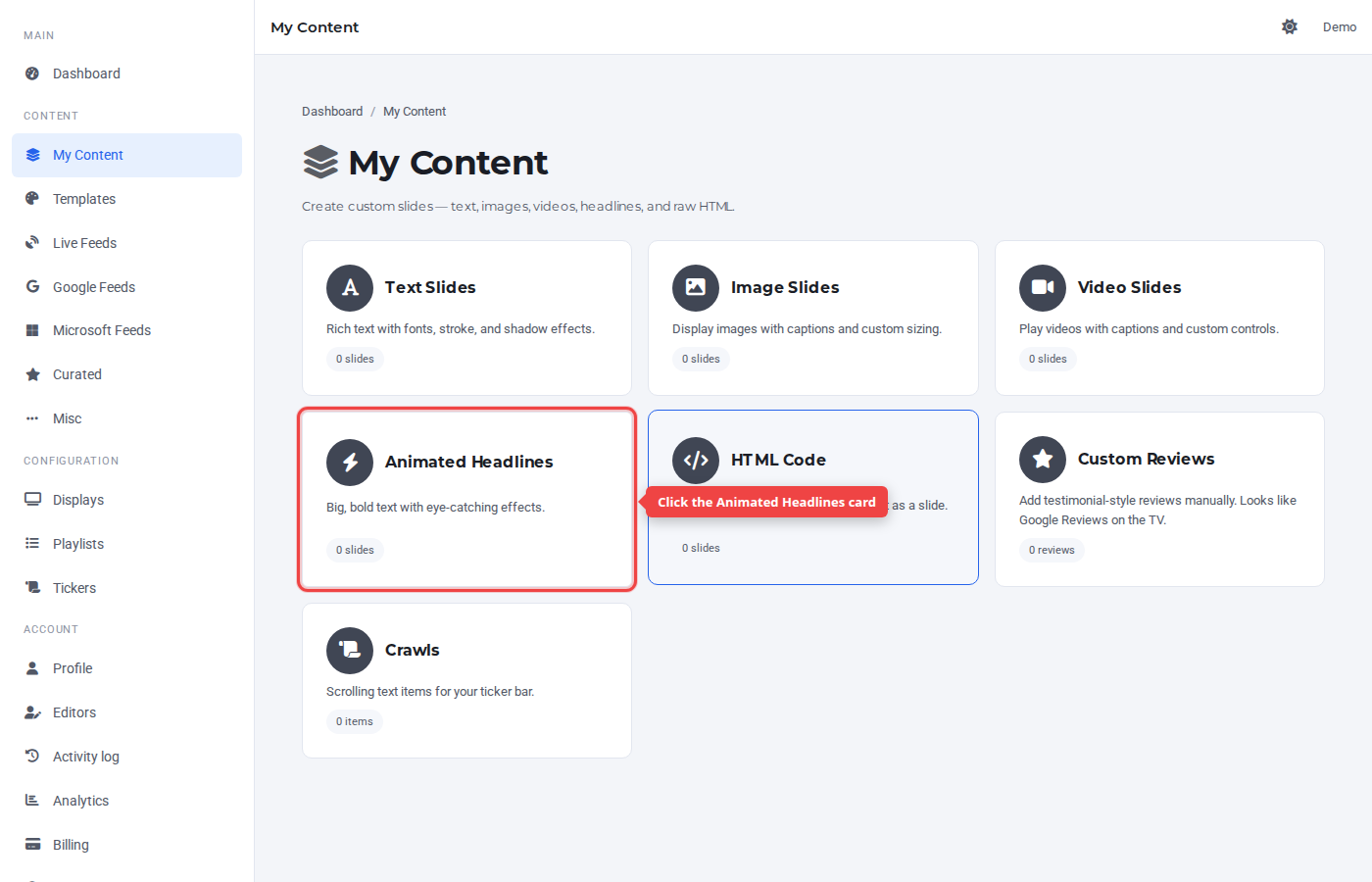
Task: Click the Custom Reviews star icon
Action: pos(1043,460)
